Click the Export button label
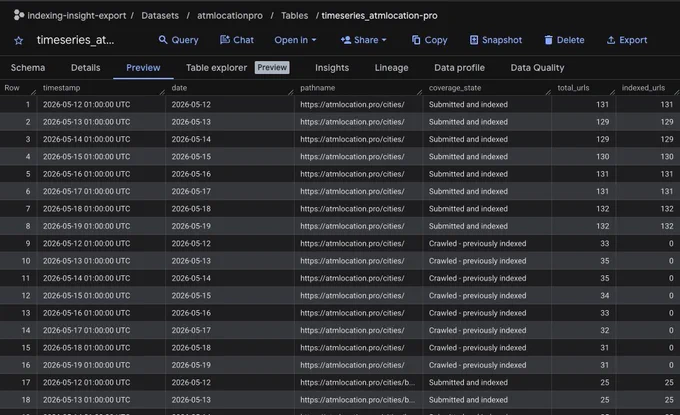 [x=633, y=40]
